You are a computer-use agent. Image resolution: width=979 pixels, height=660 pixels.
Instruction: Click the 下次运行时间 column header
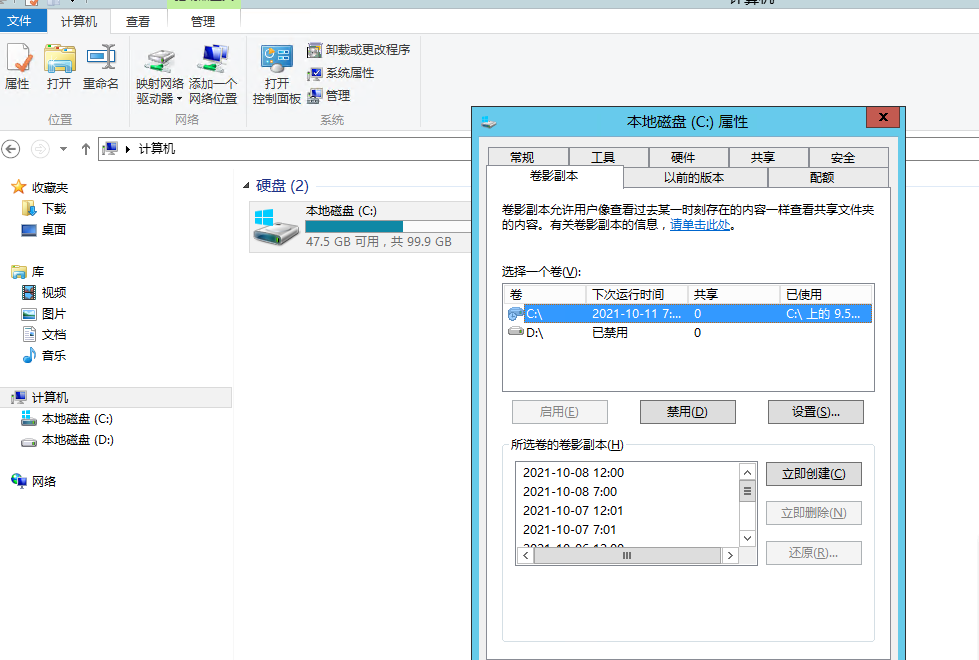coord(636,294)
